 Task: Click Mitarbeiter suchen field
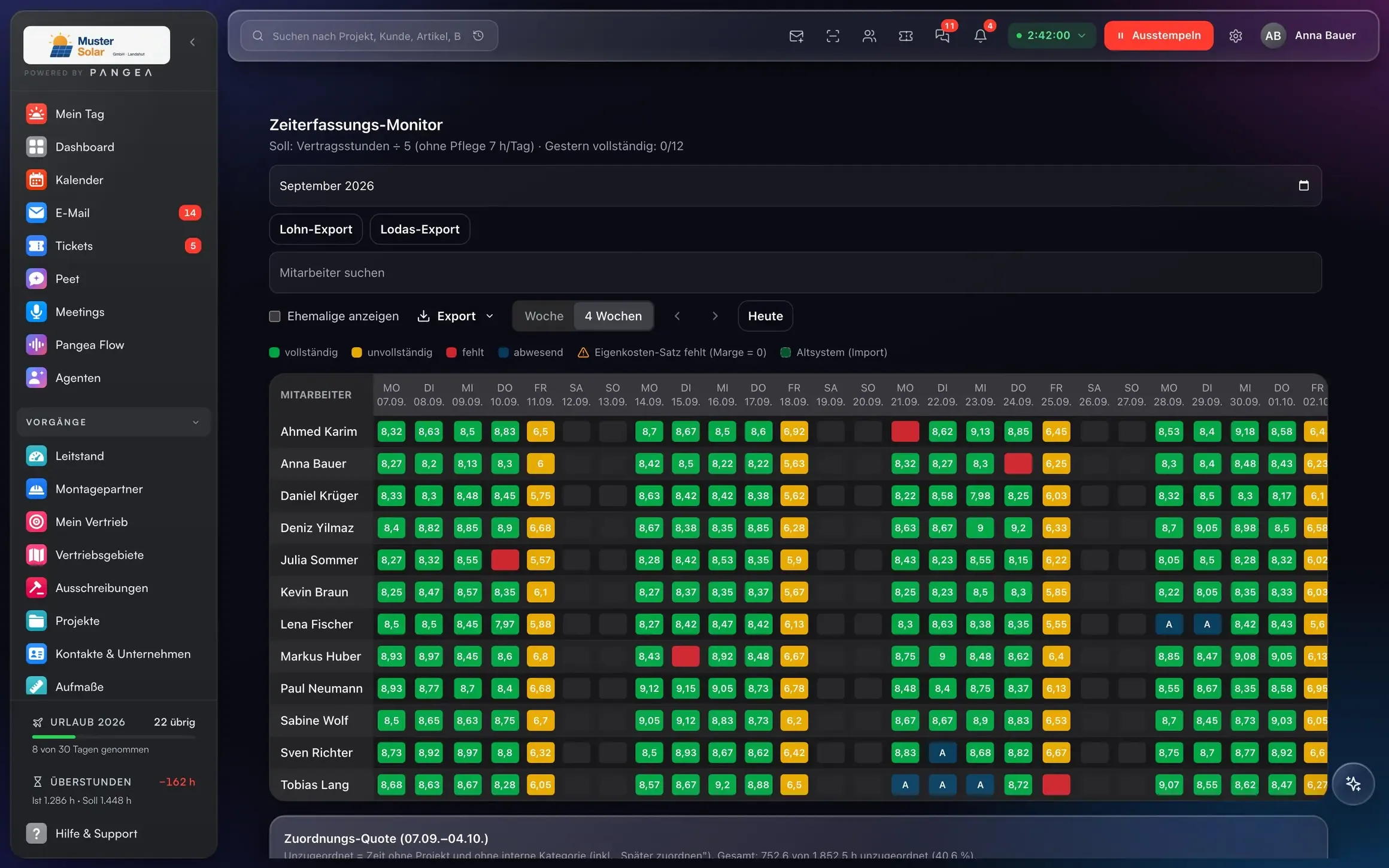[x=795, y=272]
